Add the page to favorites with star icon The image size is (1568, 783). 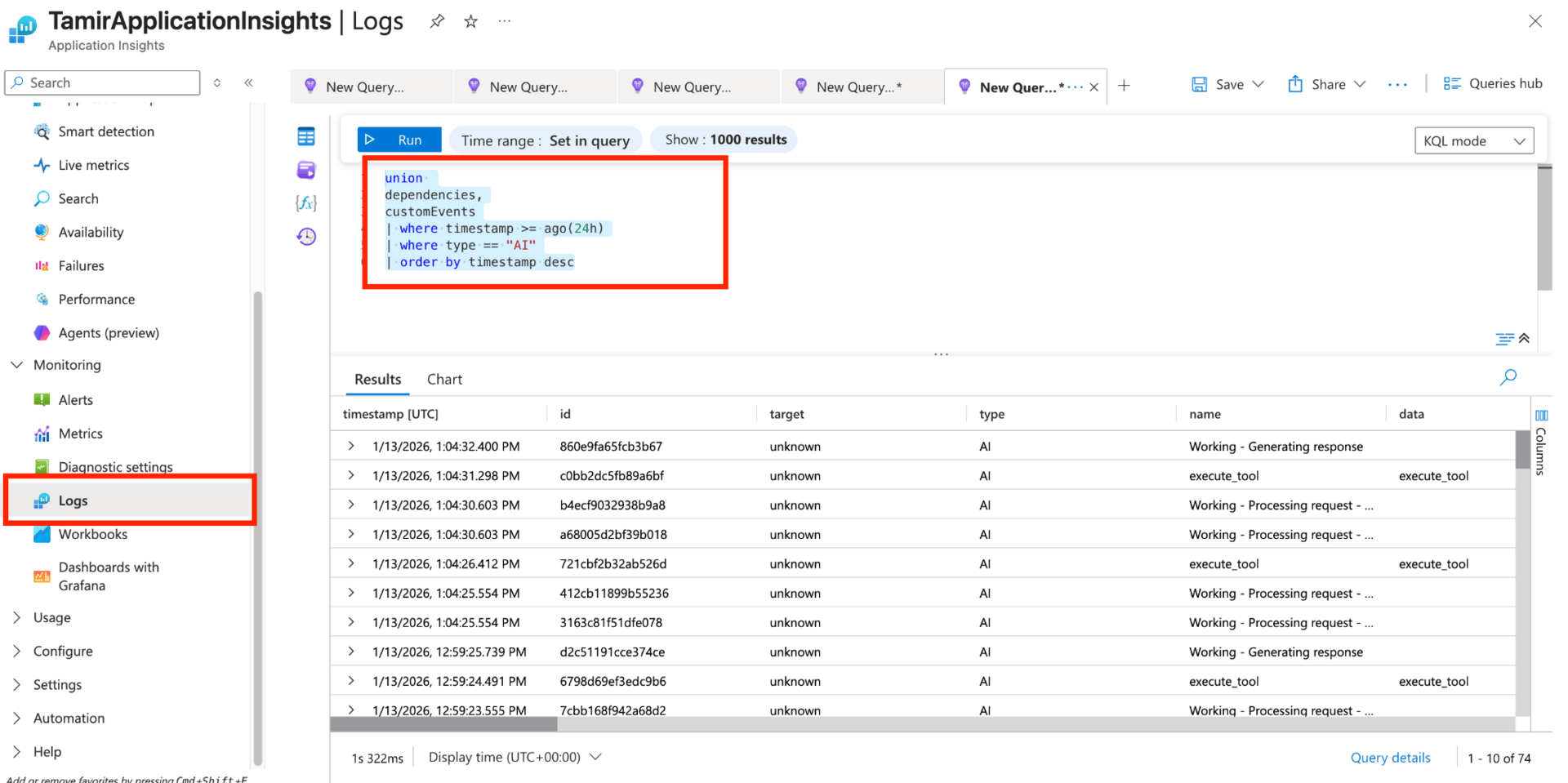click(x=470, y=21)
